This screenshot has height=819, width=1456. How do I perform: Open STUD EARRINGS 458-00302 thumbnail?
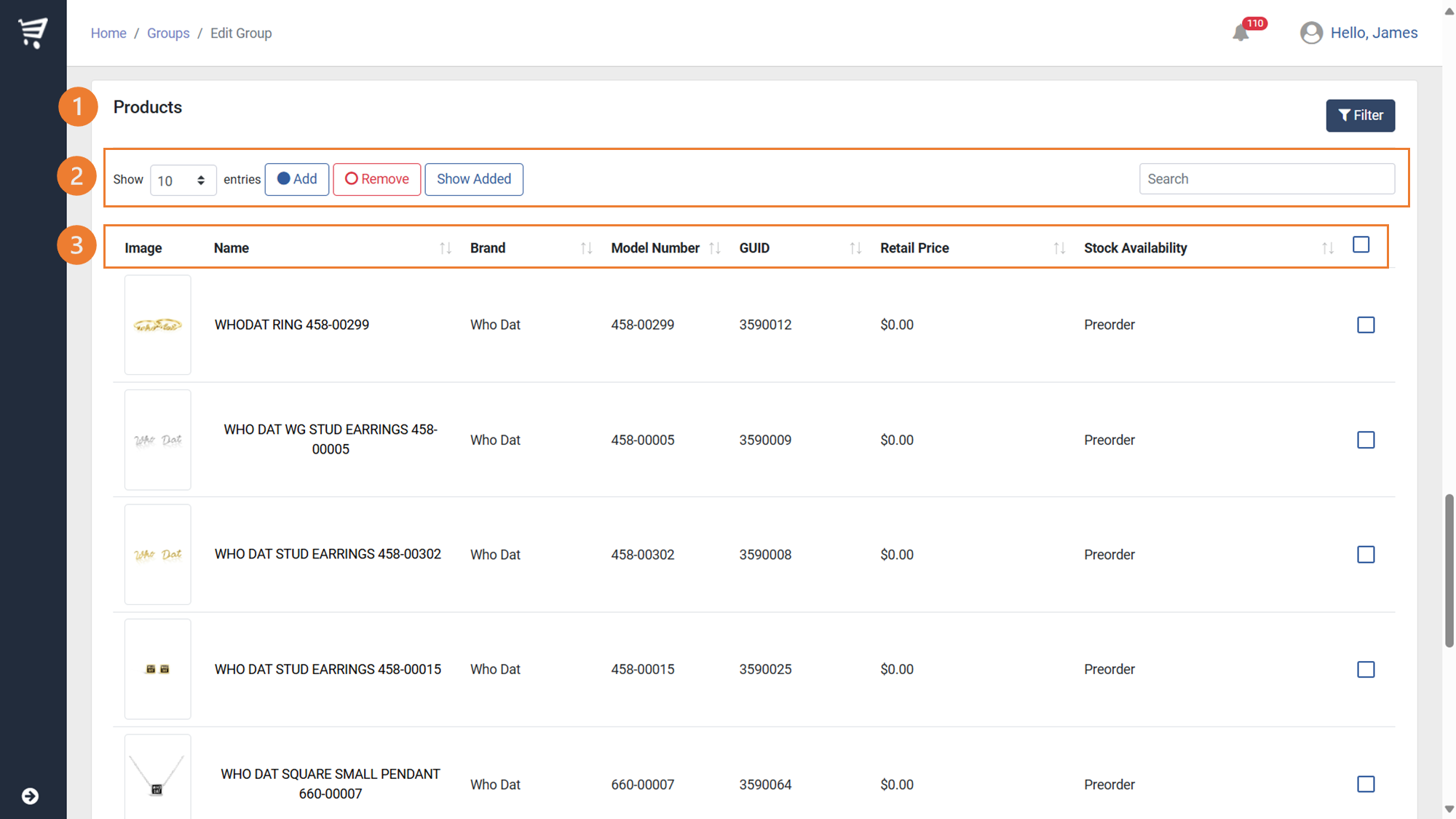[x=157, y=555]
